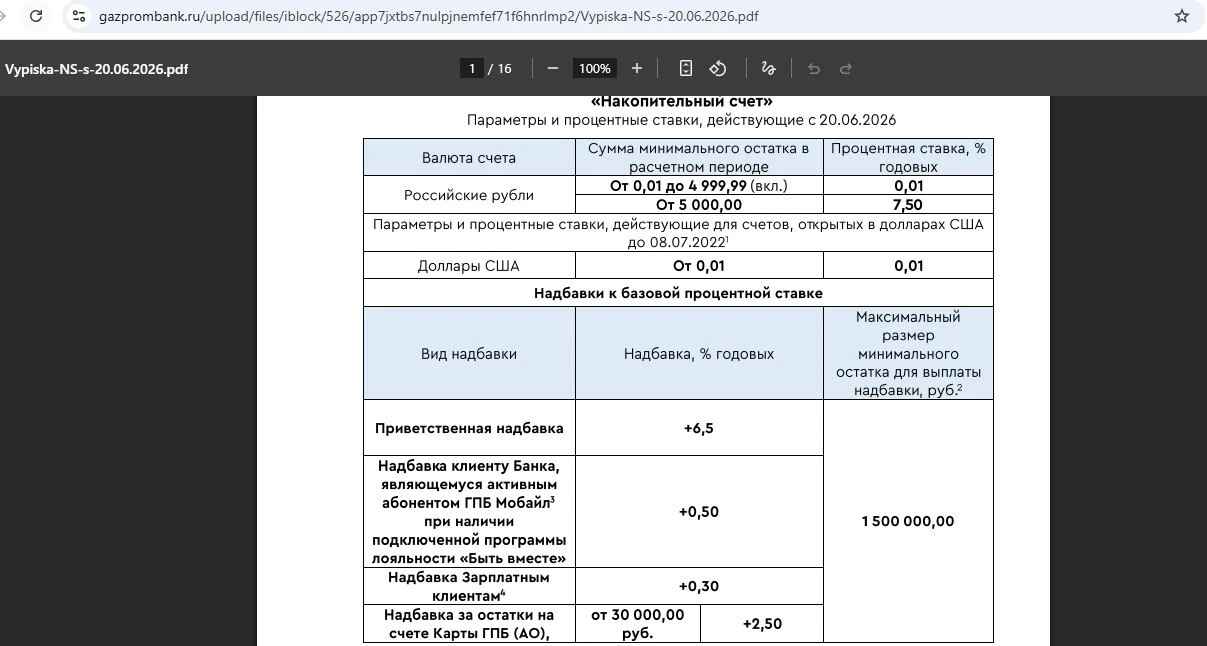
Task: Click the redo arrow in PDF toolbar
Action: tap(846, 68)
